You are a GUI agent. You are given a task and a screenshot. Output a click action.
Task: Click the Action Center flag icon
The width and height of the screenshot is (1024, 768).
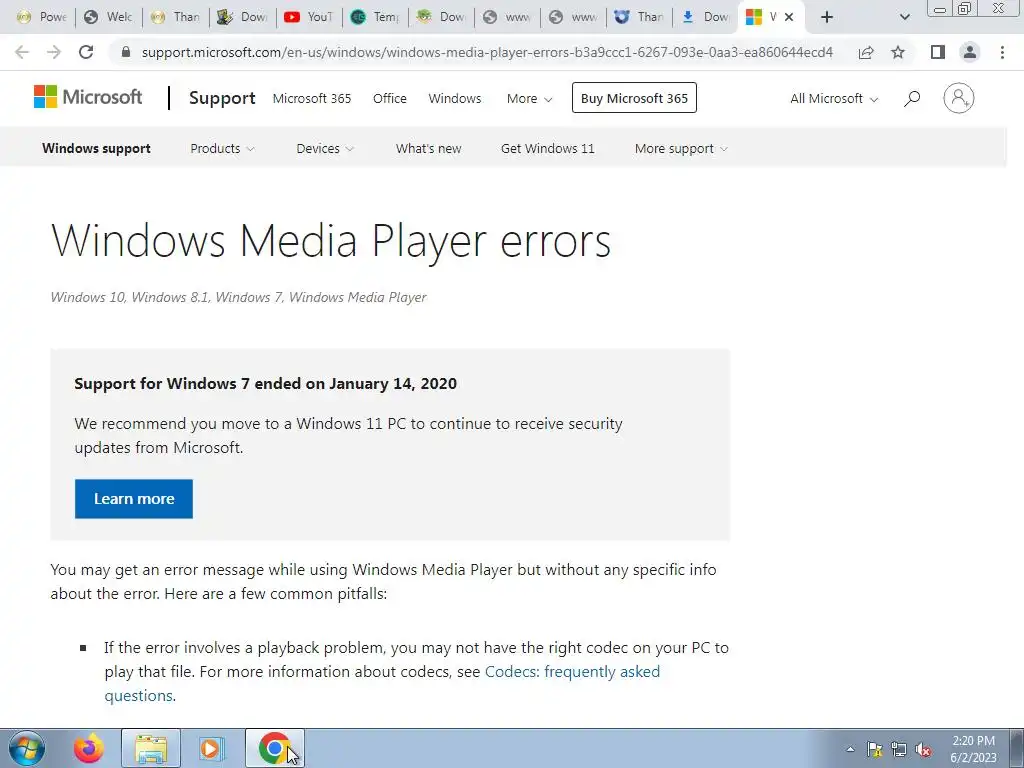coord(874,750)
